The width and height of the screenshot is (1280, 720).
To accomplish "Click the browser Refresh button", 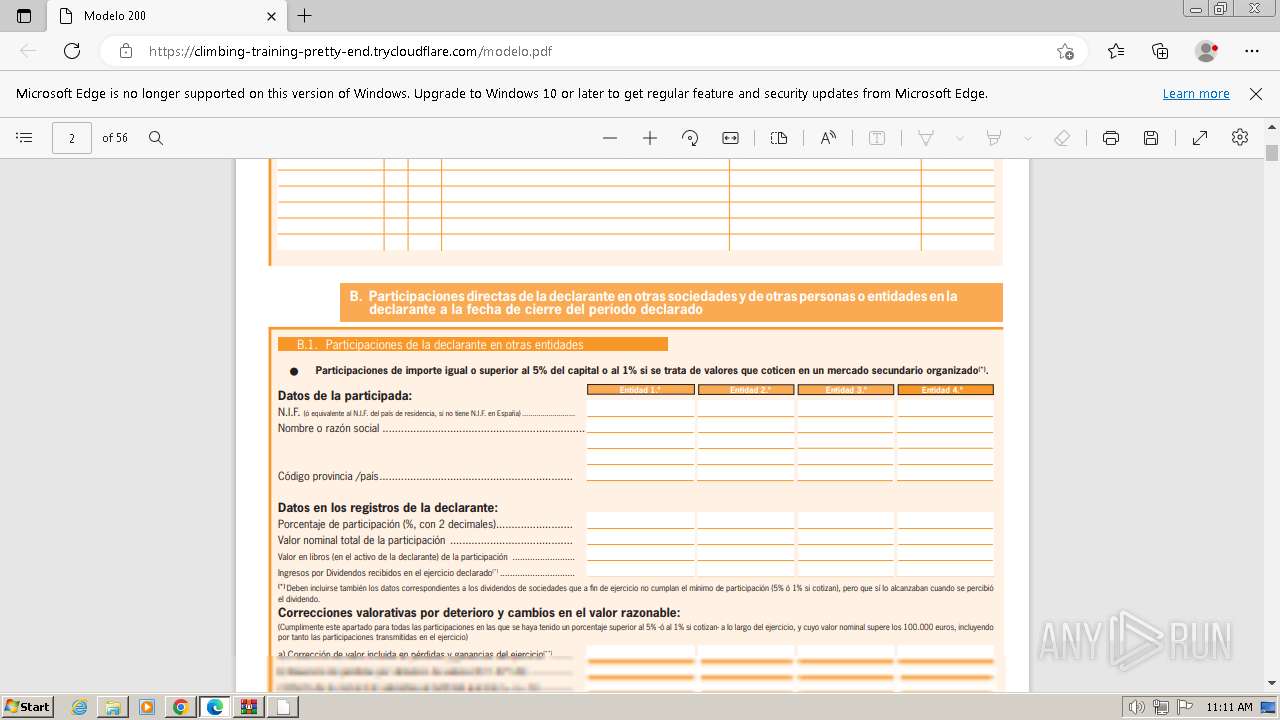I will pos(72,51).
